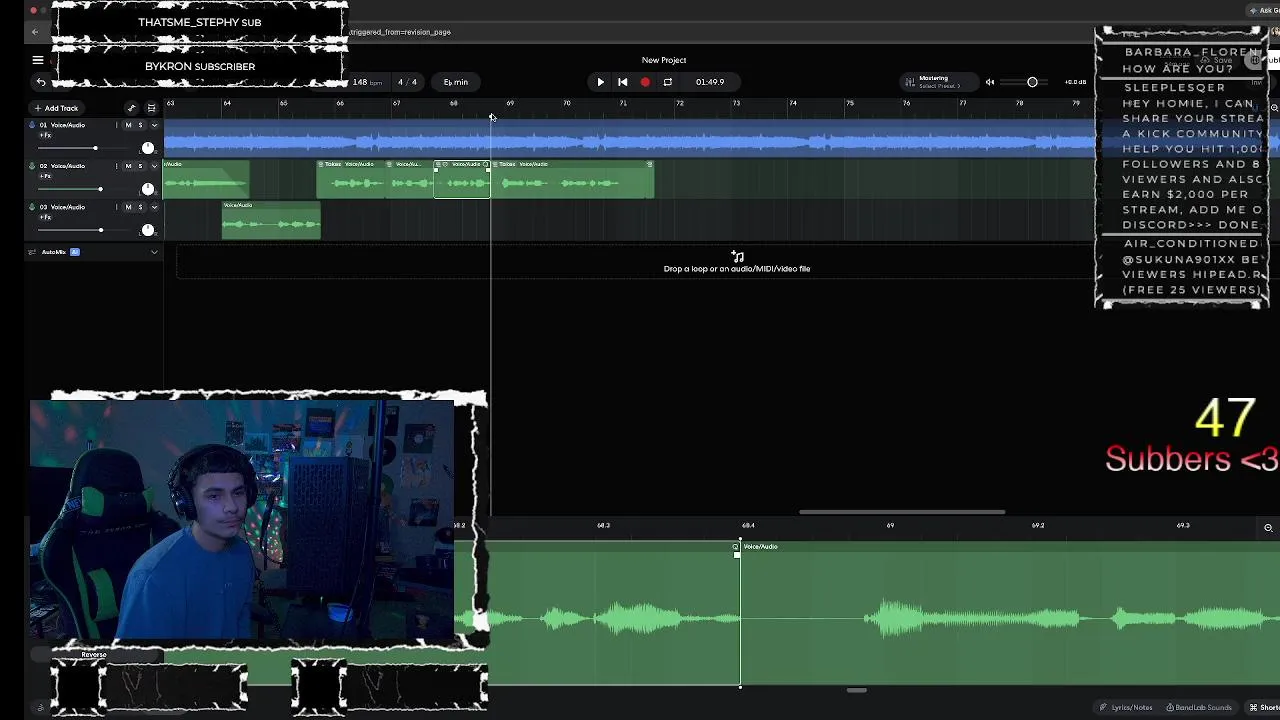Image resolution: width=1280 pixels, height=720 pixels.
Task: Open the E♭ min key selector
Action: coord(455,82)
